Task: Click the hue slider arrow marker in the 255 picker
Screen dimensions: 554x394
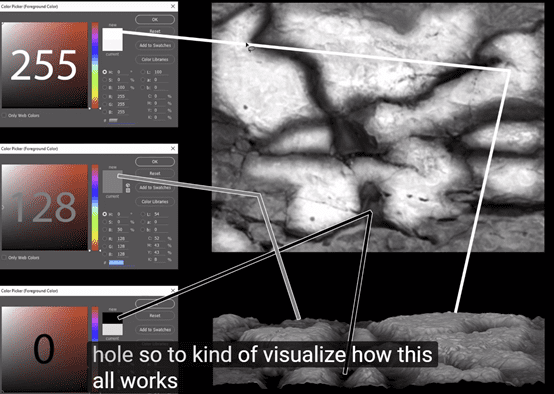Action: tap(90, 108)
